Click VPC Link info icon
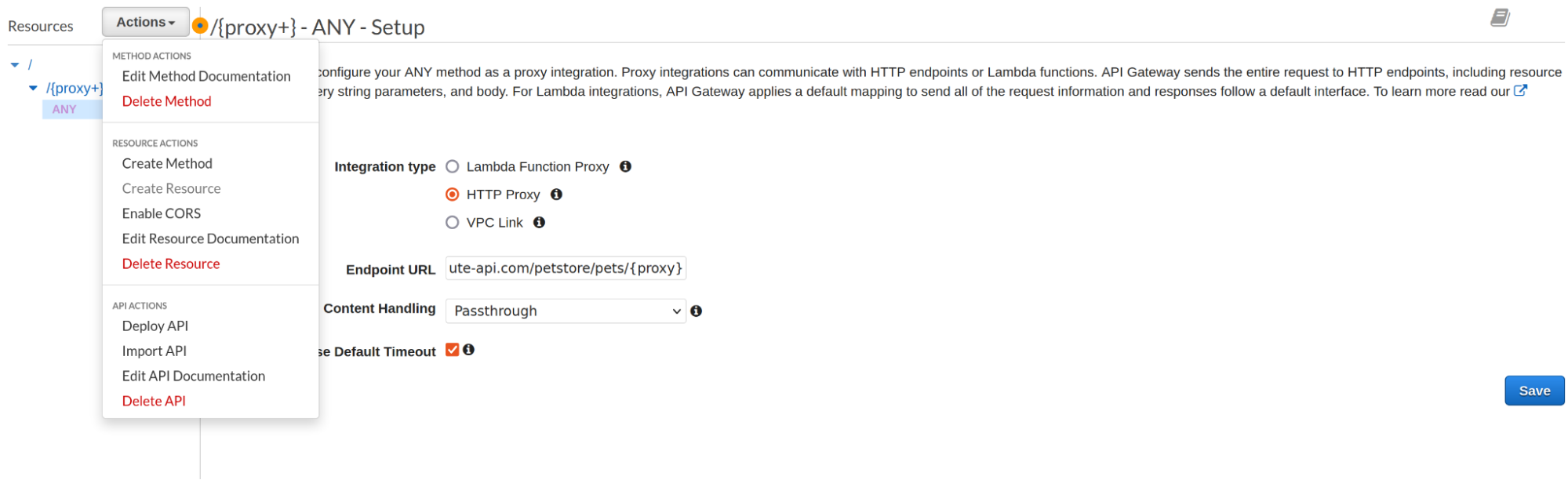 (x=539, y=223)
